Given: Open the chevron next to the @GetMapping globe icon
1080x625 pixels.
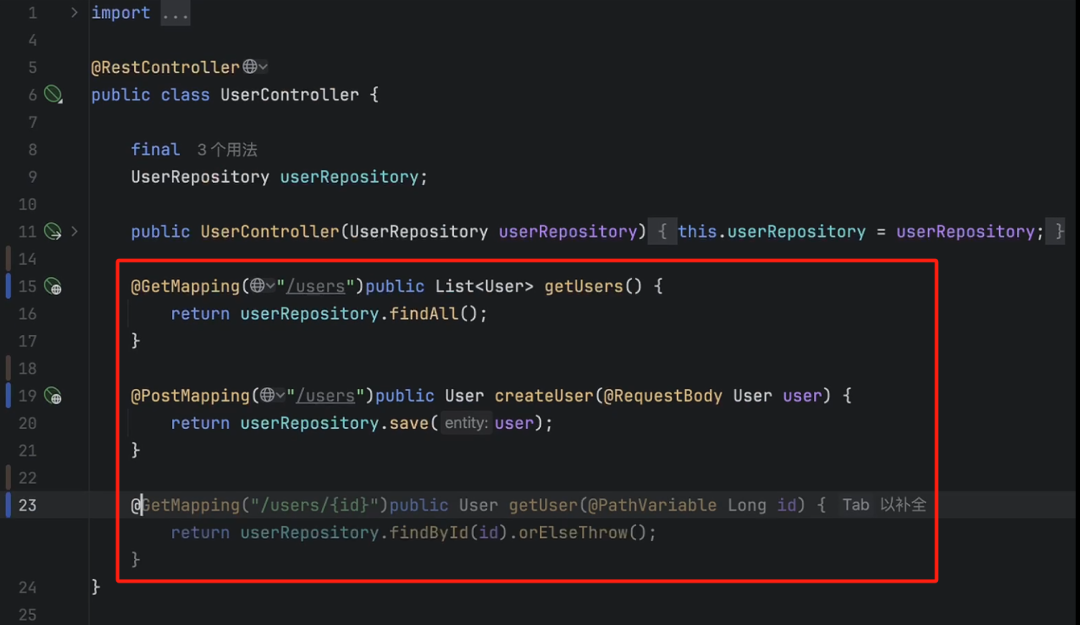Looking at the screenshot, I should (x=272, y=286).
